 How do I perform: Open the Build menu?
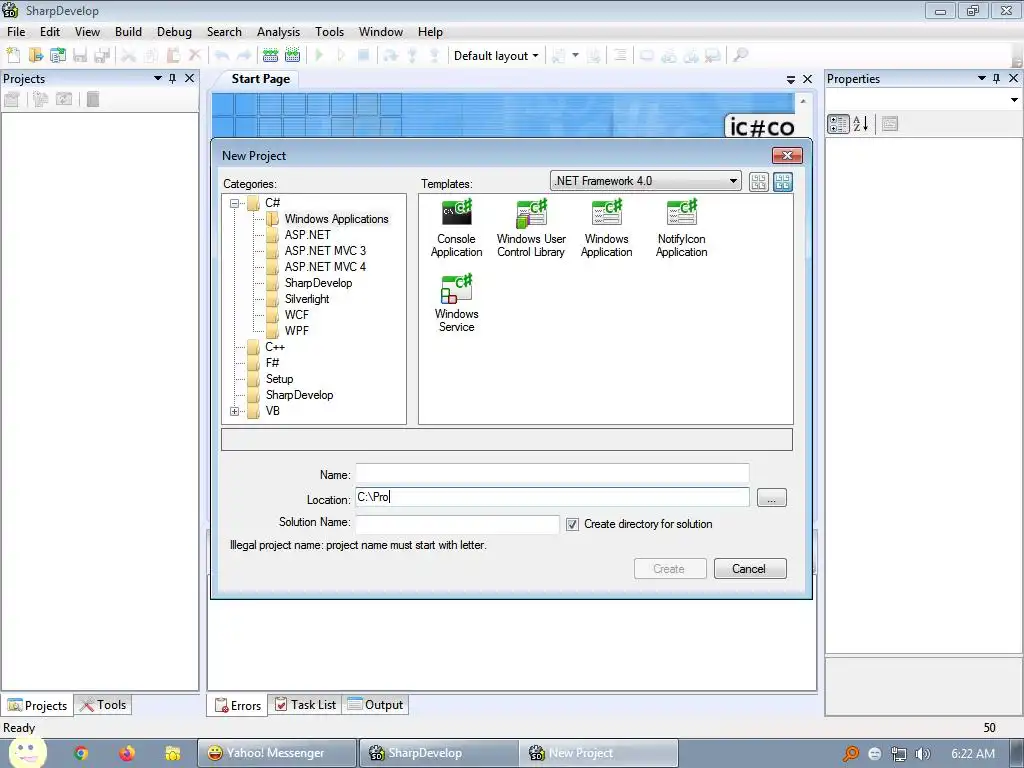click(x=128, y=31)
